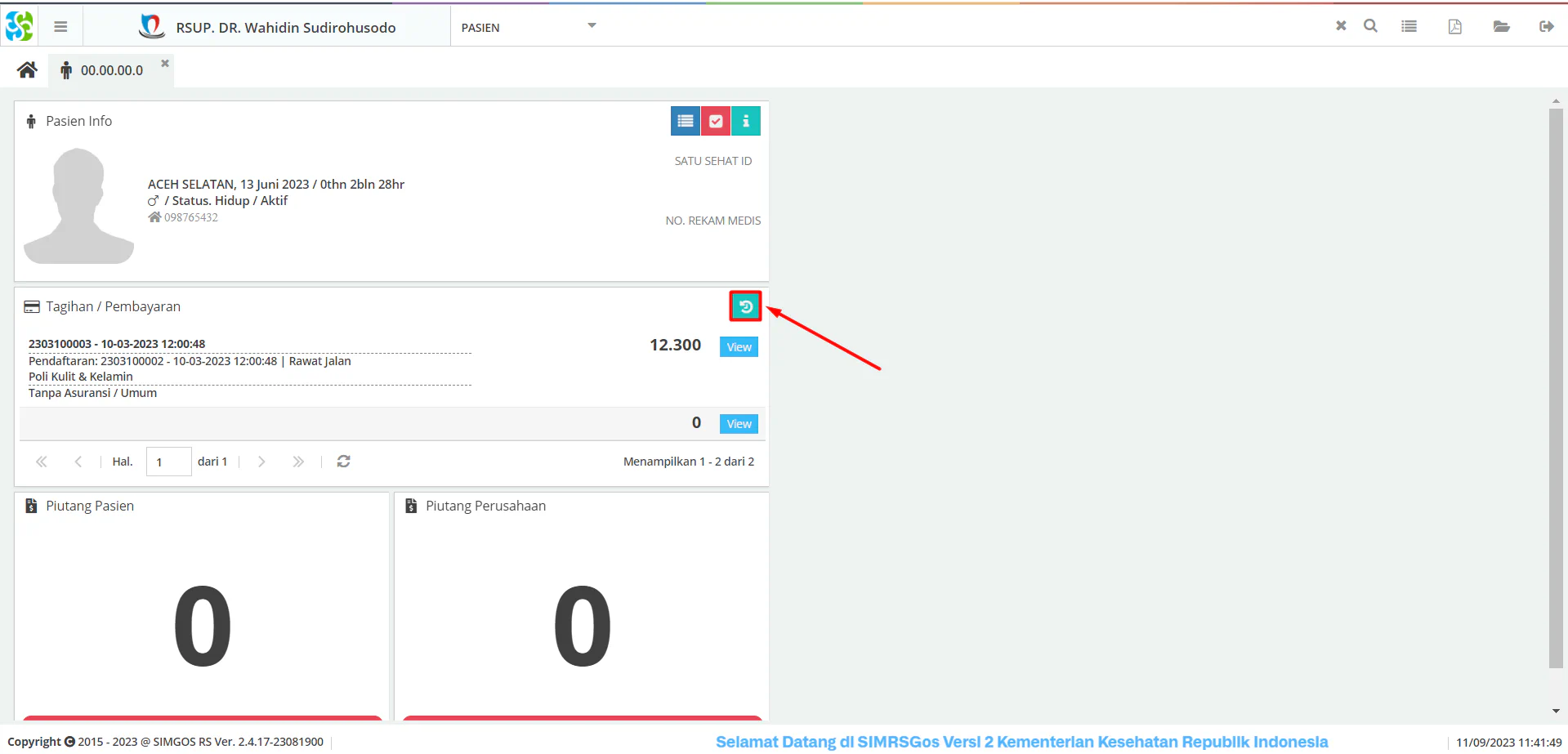
Task: Click the scroll up arrow
Action: coord(1556,101)
